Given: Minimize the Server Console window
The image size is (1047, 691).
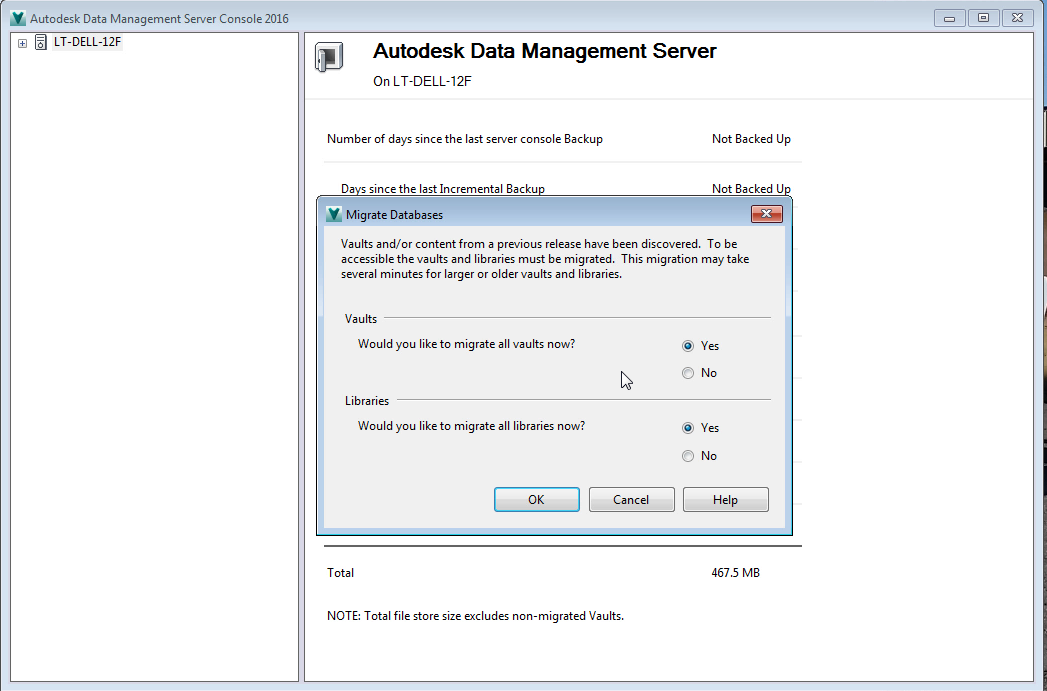Looking at the screenshot, I should click(x=950, y=18).
